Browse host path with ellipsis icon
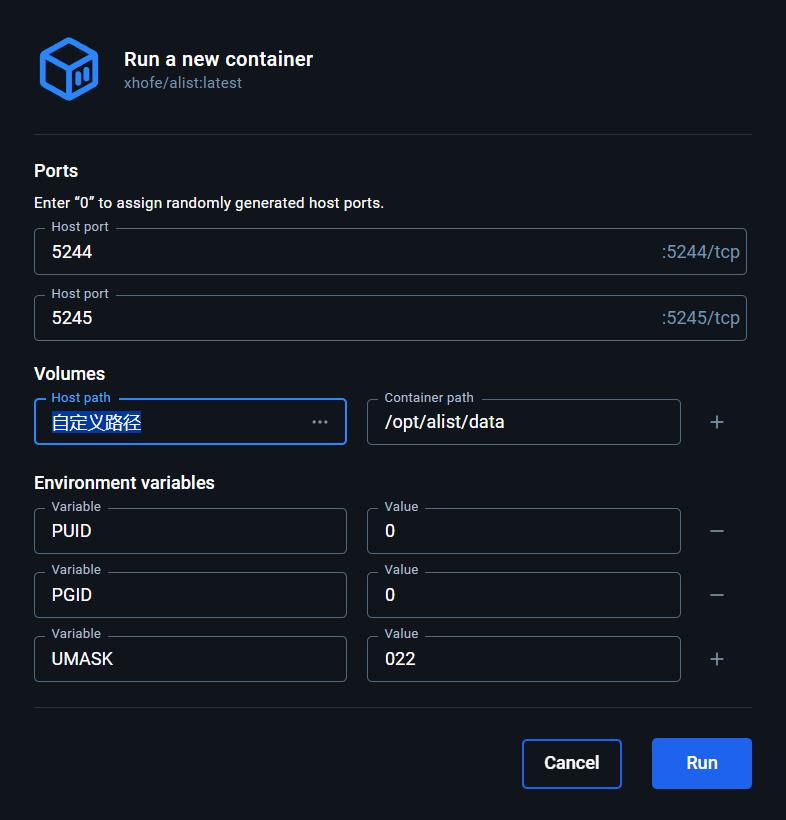The image size is (786, 820). (x=320, y=422)
